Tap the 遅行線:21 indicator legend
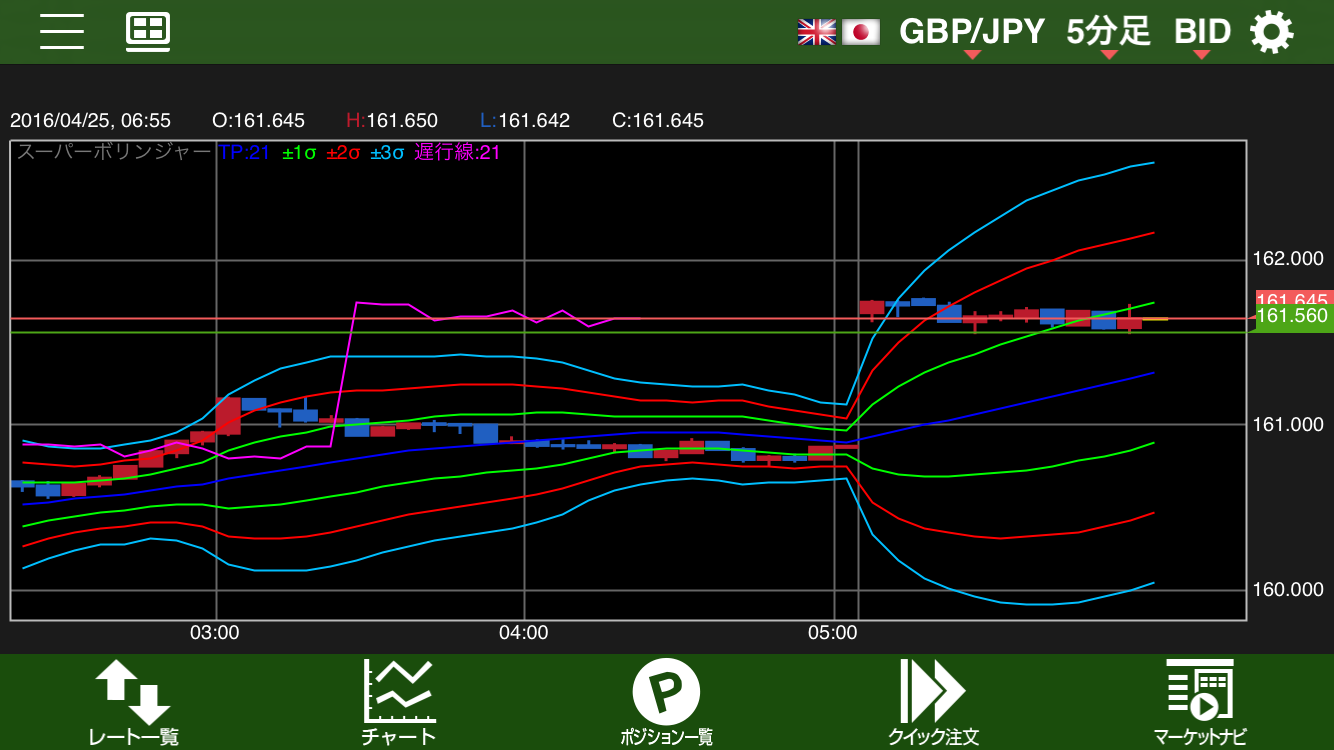The image size is (1334, 750). pos(457,153)
